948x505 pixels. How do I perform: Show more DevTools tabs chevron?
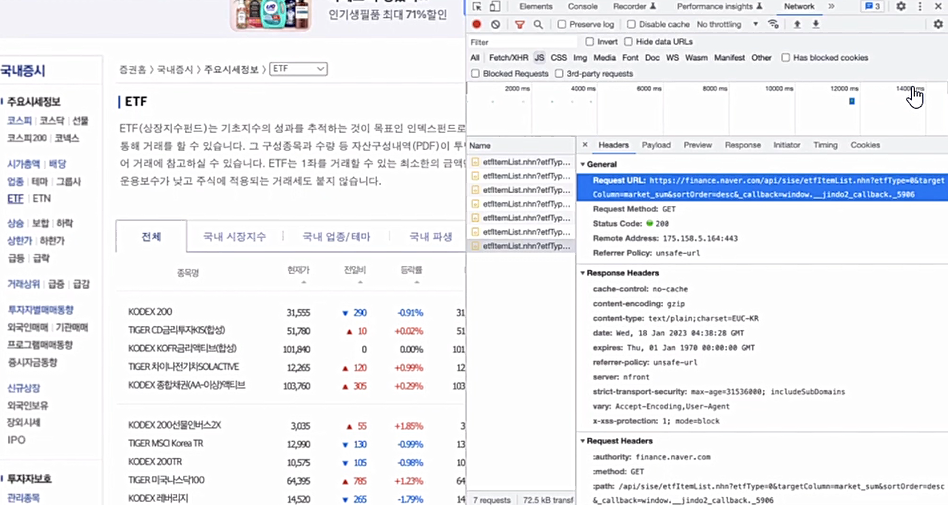[x=831, y=6]
